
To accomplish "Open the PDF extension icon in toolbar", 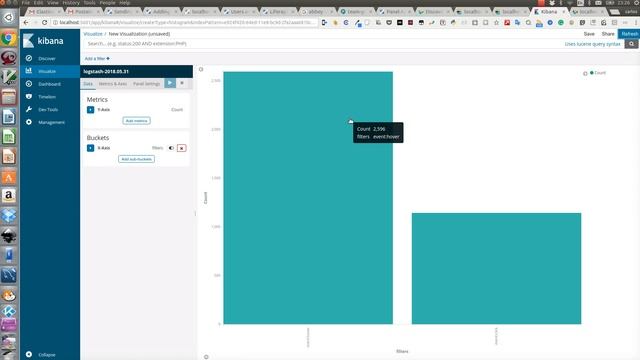I will (507, 22).
